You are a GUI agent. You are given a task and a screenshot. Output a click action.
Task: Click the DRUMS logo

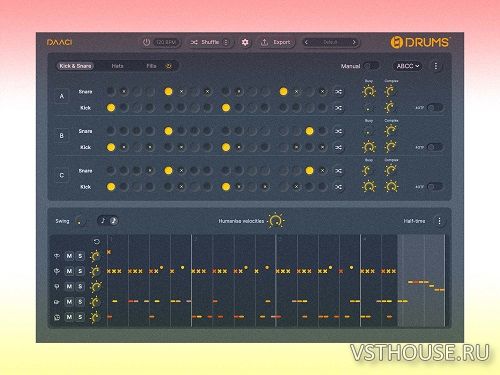coord(420,42)
